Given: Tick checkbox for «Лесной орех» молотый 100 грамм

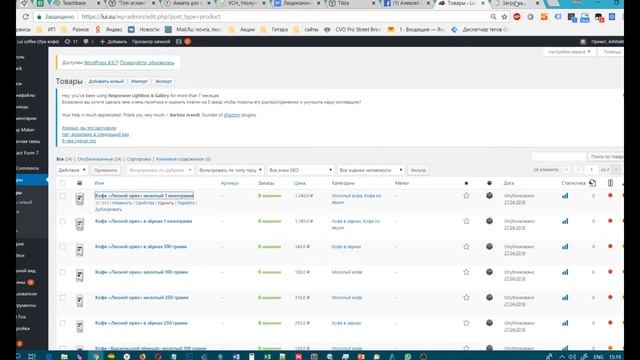Looking at the screenshot, I should (x=62, y=272).
